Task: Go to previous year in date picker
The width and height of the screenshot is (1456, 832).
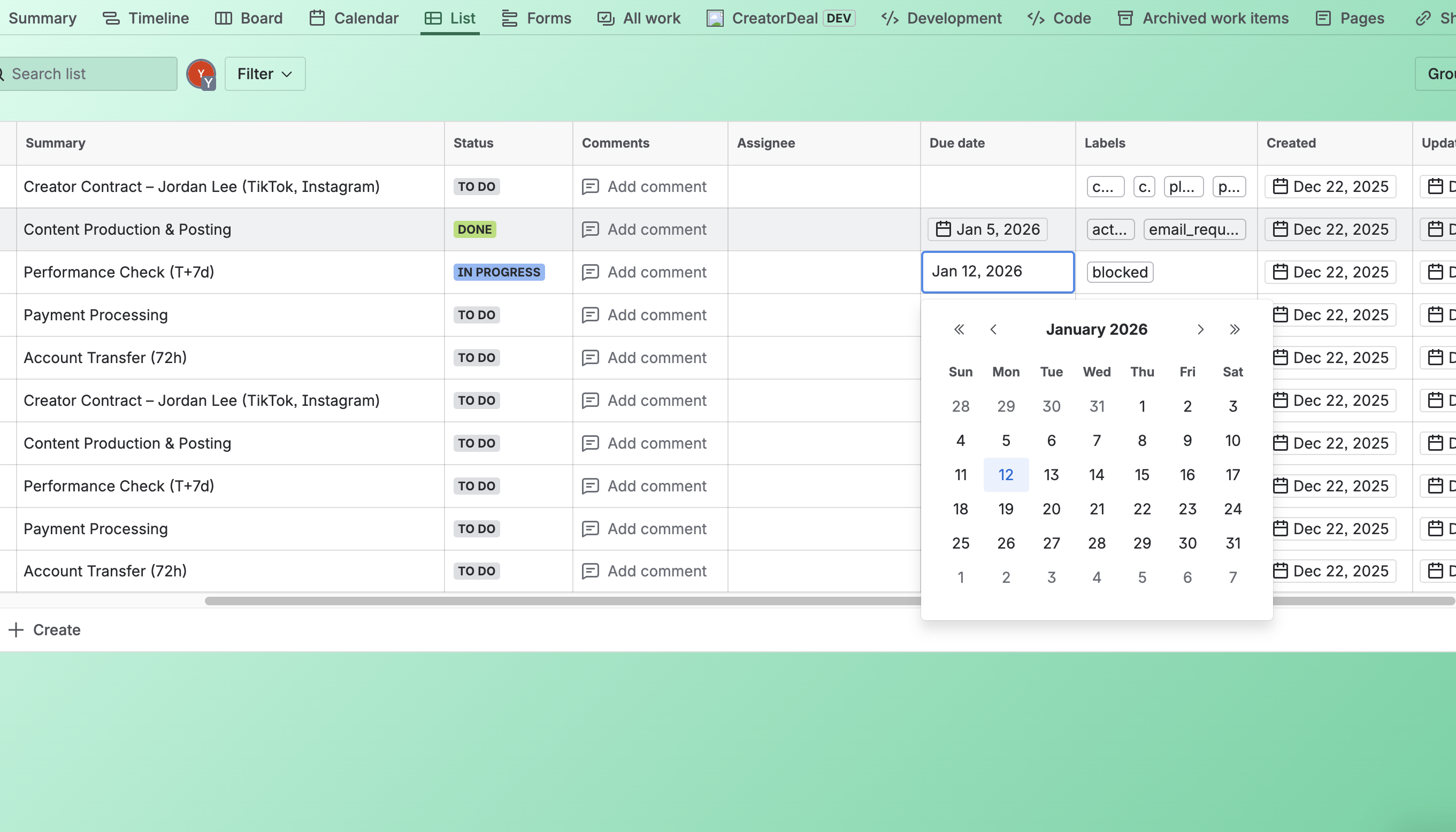Action: click(959, 330)
